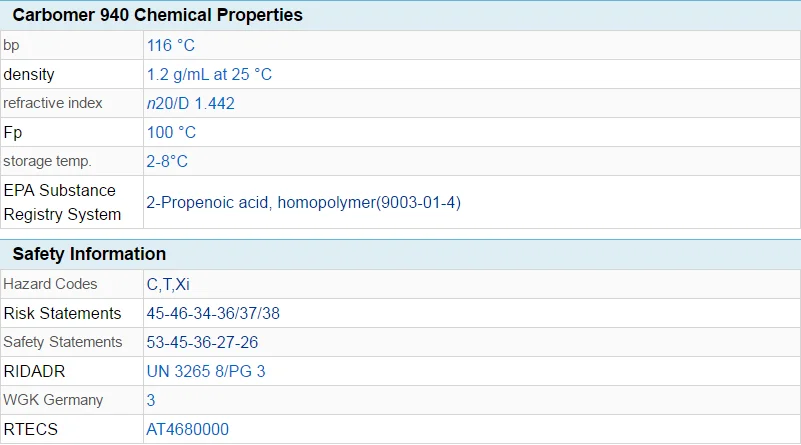Open the 2-Propenoic acid homopolymer link
801x445 pixels.
pos(303,202)
